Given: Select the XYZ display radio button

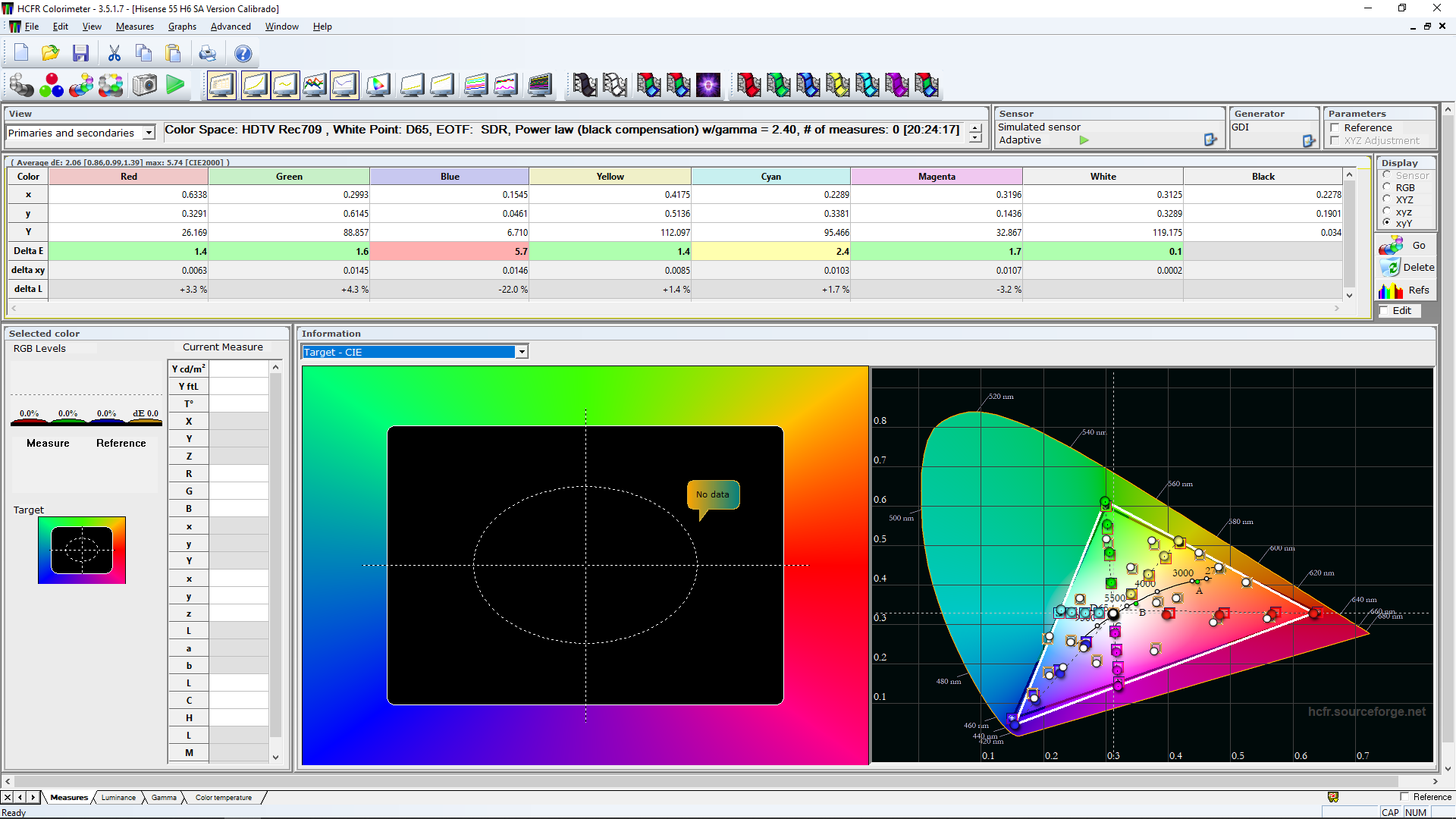Looking at the screenshot, I should 1387,199.
